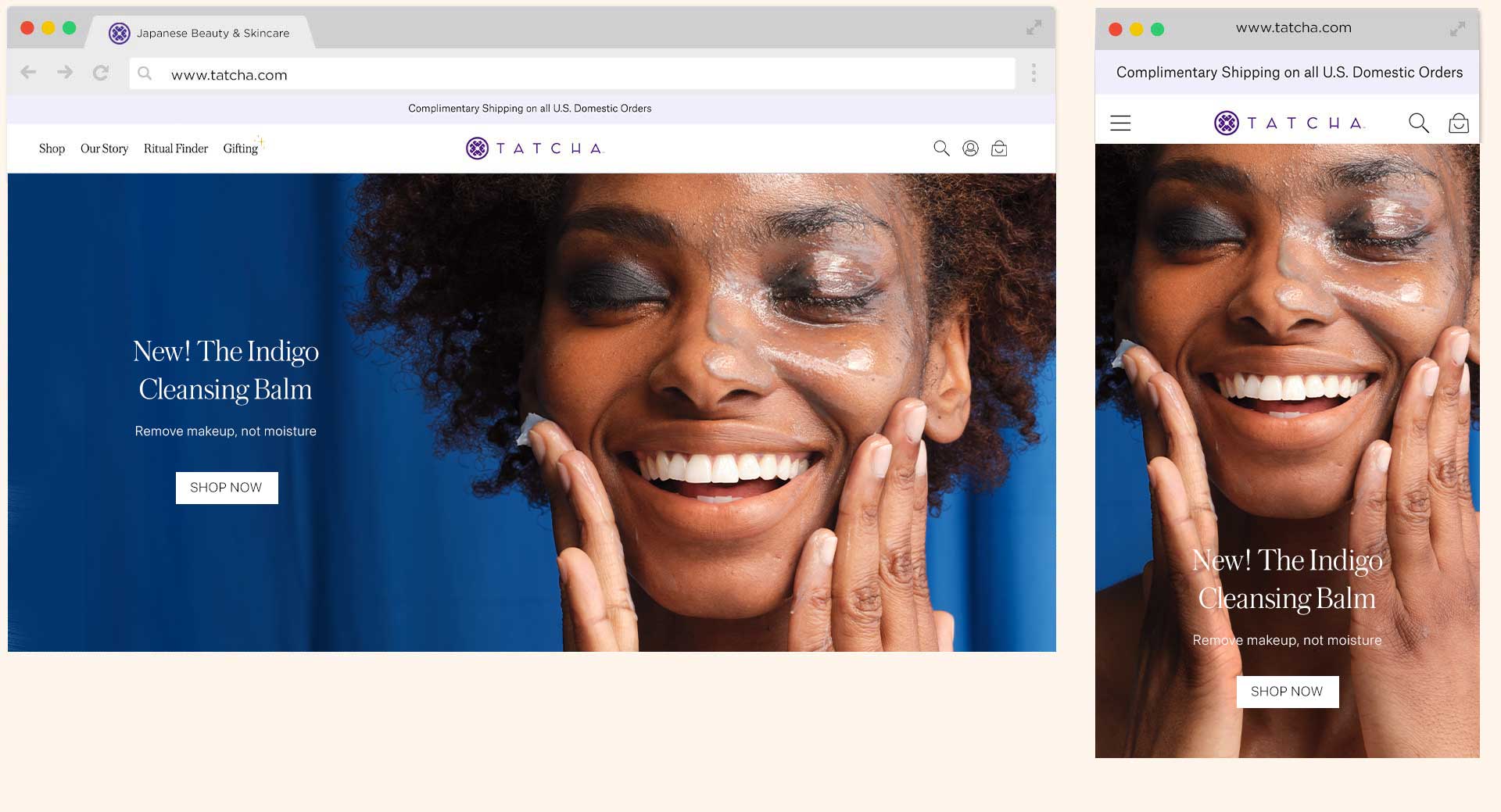Click SHOP NOW on desktop hero banner
This screenshot has width=1501, height=812.
(227, 488)
